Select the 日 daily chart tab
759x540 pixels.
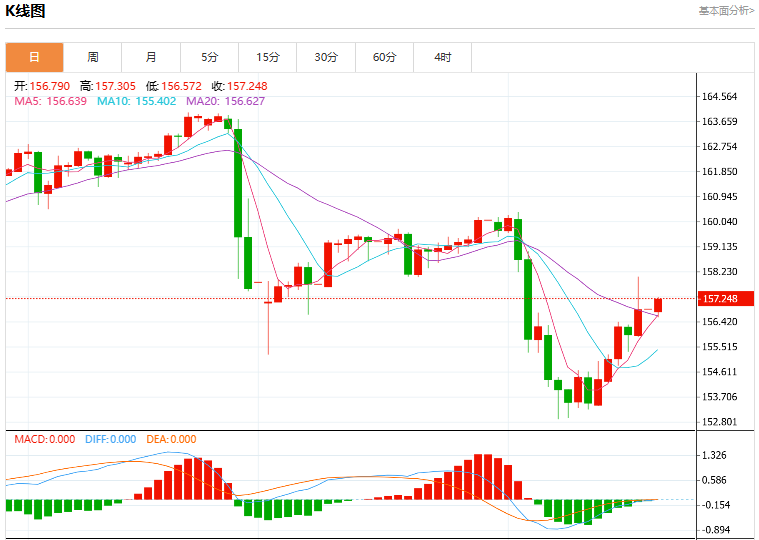point(34,57)
